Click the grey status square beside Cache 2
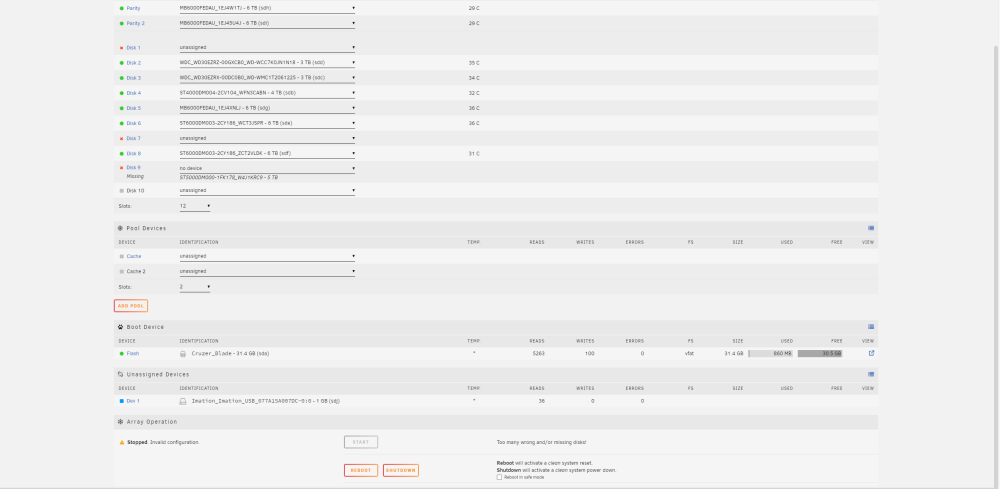Screen dimensions: 1000x489 [121, 272]
